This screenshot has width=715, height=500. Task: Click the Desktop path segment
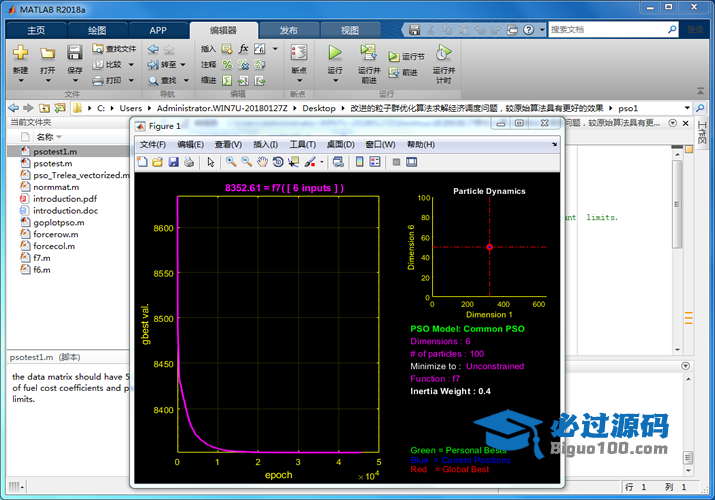click(x=319, y=108)
